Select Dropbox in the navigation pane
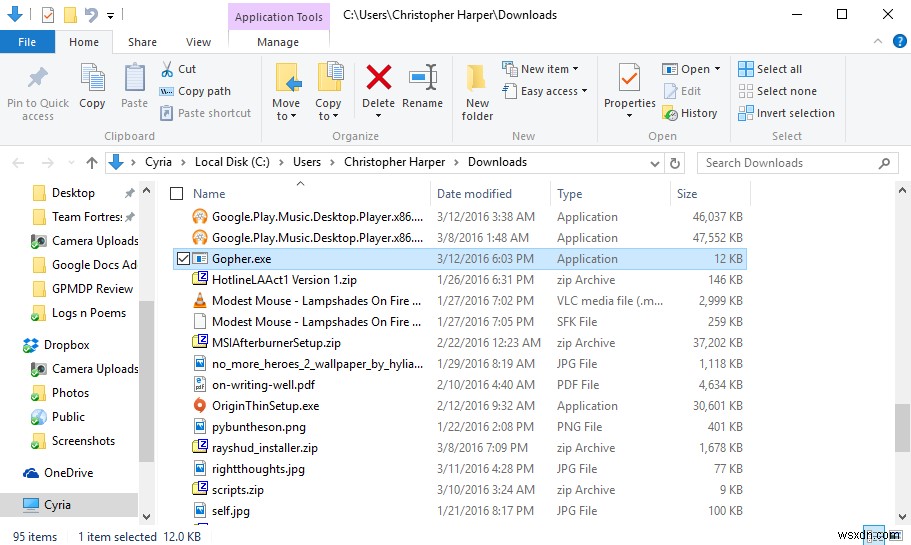 67,345
